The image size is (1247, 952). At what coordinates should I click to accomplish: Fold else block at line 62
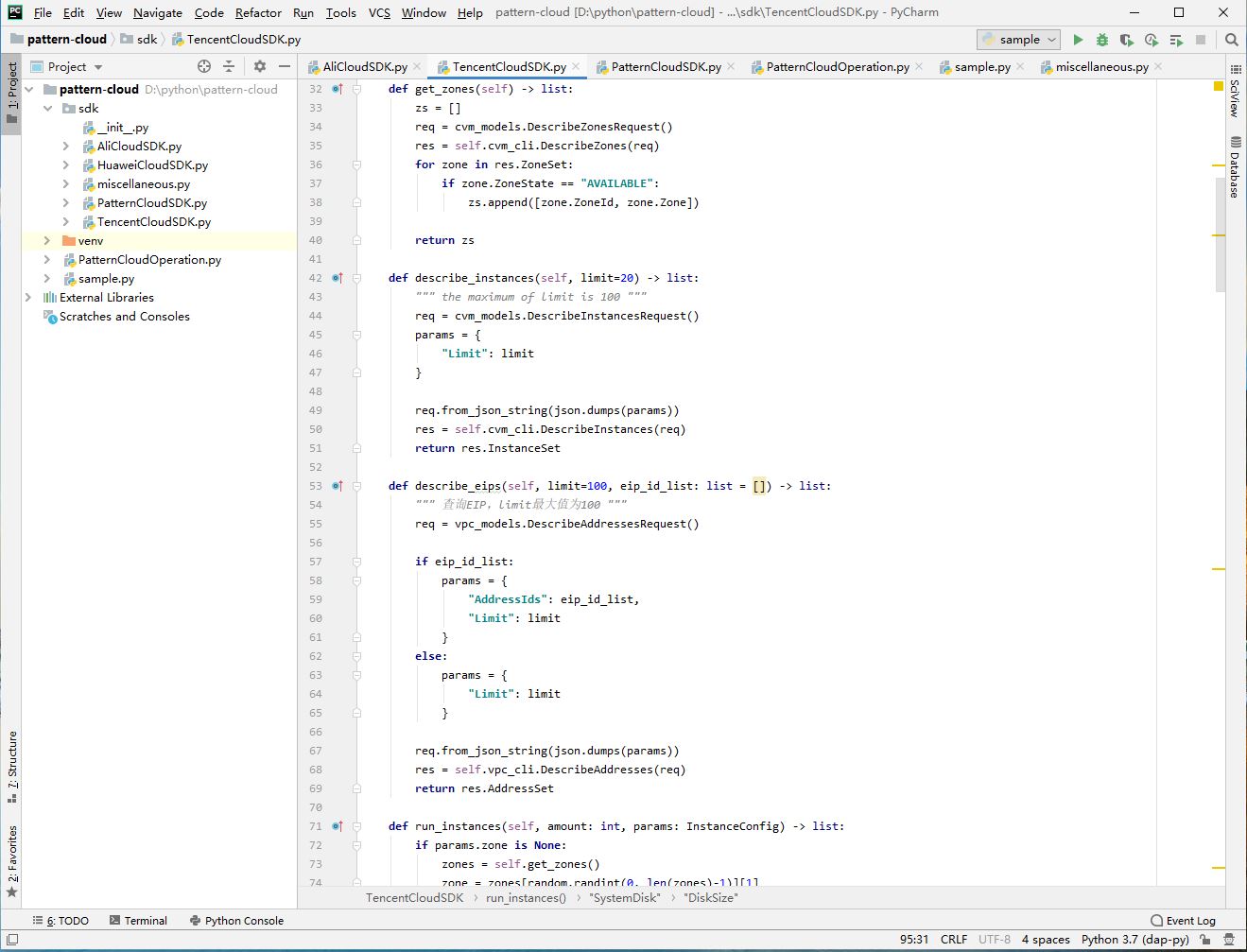(x=357, y=656)
